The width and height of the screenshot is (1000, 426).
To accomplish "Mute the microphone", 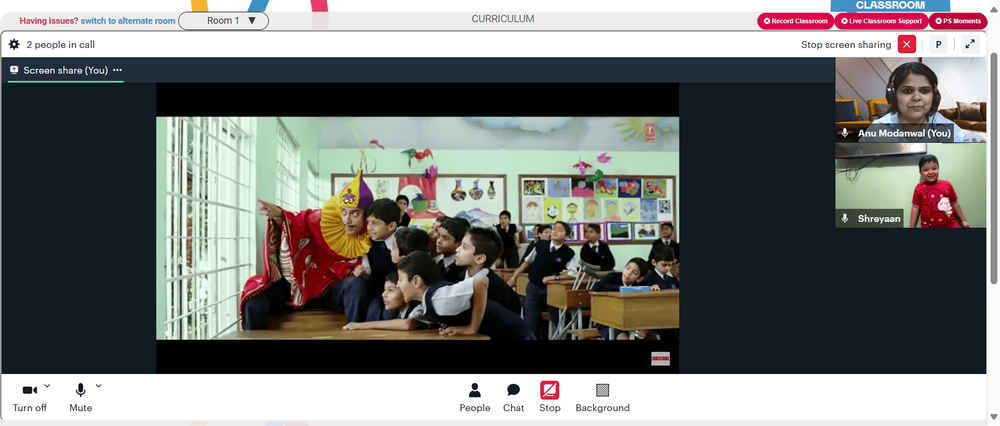I will pyautogui.click(x=80, y=398).
